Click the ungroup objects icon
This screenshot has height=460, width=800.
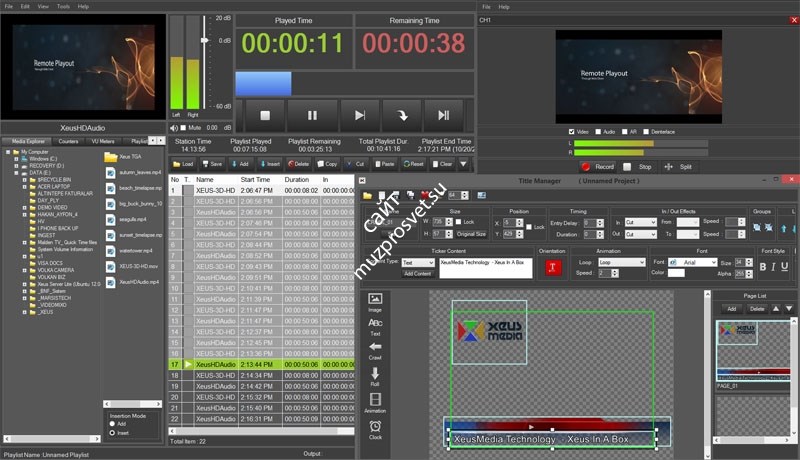(768, 227)
